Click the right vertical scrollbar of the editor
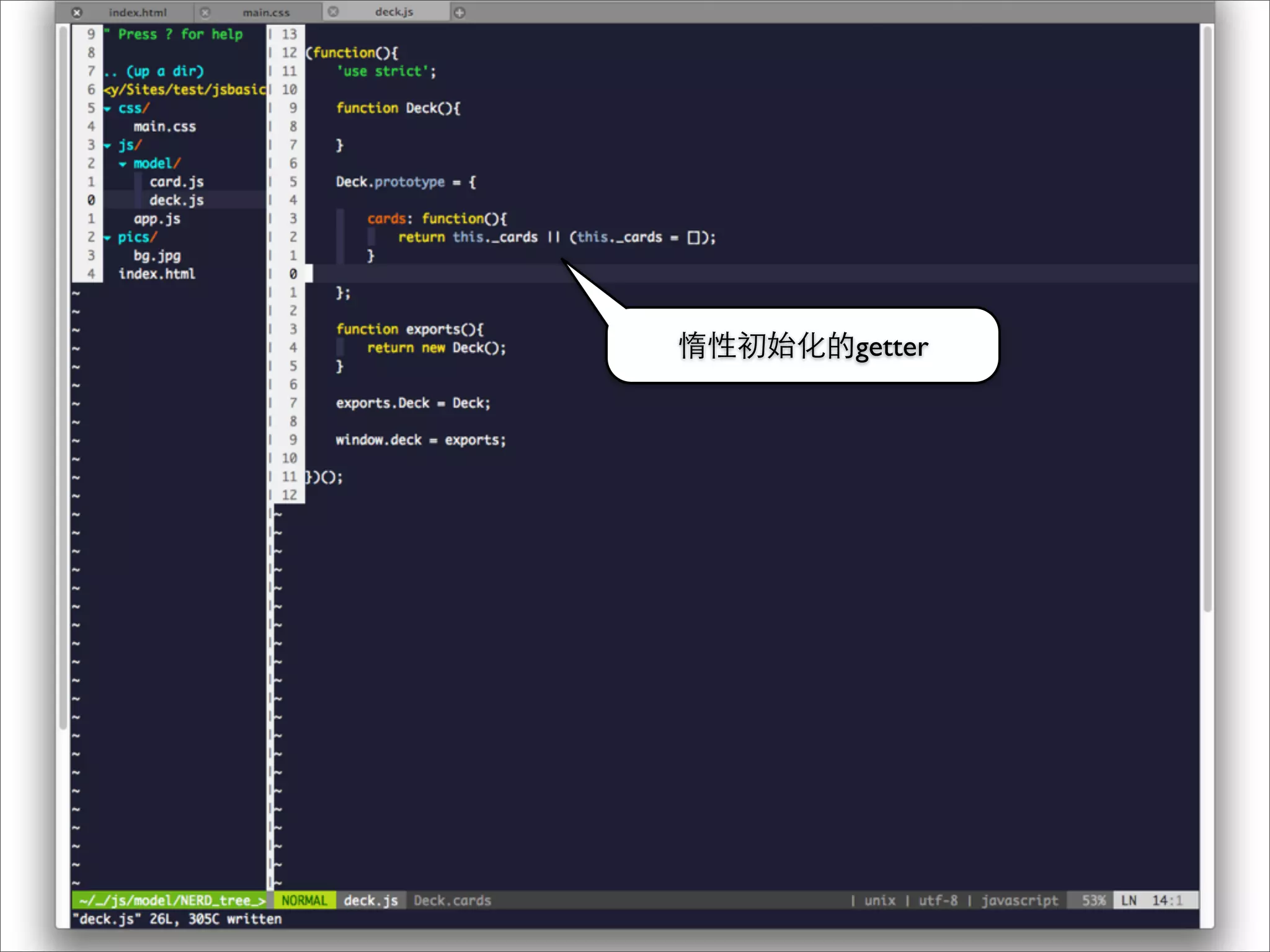The image size is (1270, 952). [x=1207, y=319]
